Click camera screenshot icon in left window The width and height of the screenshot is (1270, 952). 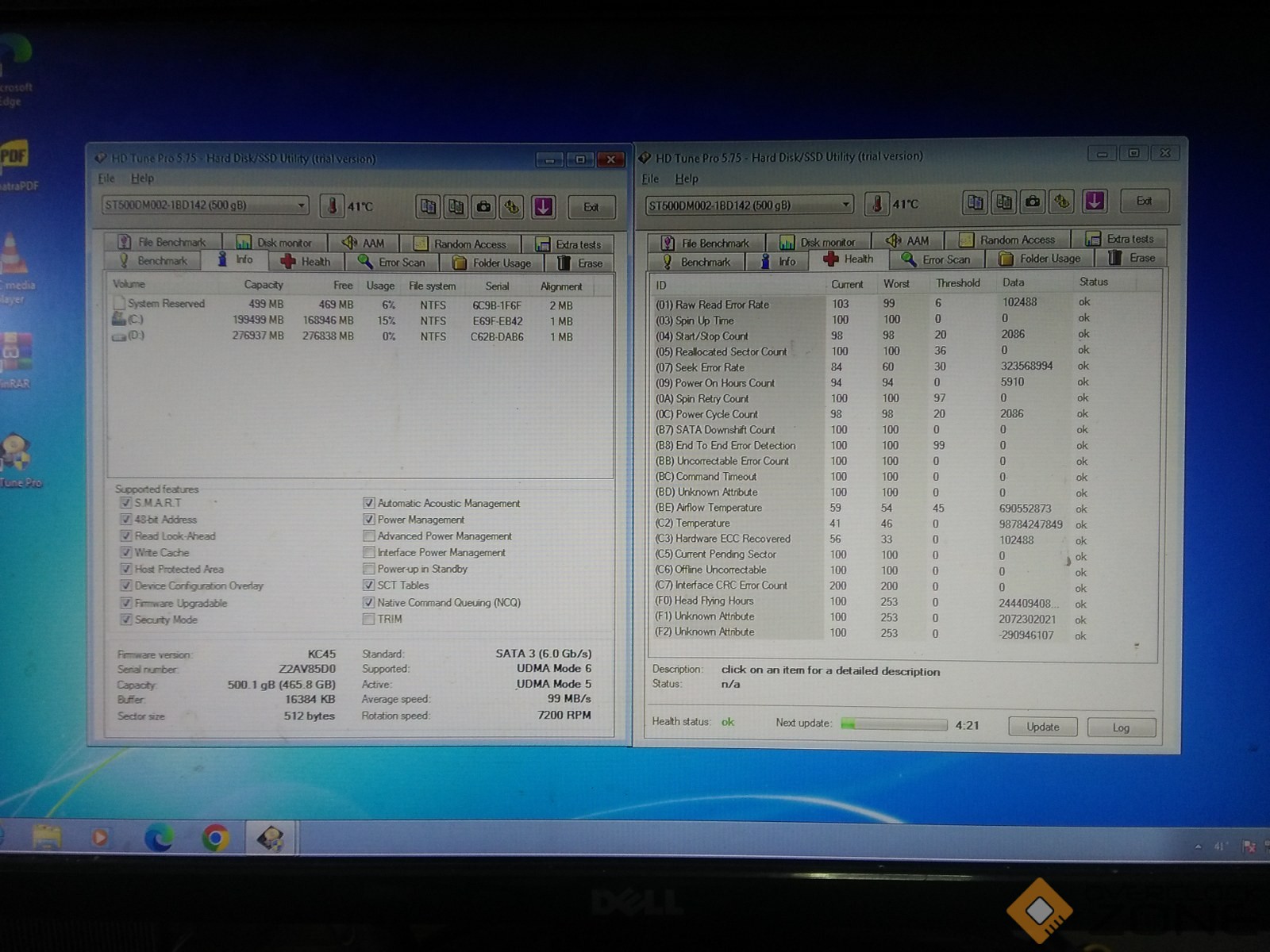tap(484, 207)
